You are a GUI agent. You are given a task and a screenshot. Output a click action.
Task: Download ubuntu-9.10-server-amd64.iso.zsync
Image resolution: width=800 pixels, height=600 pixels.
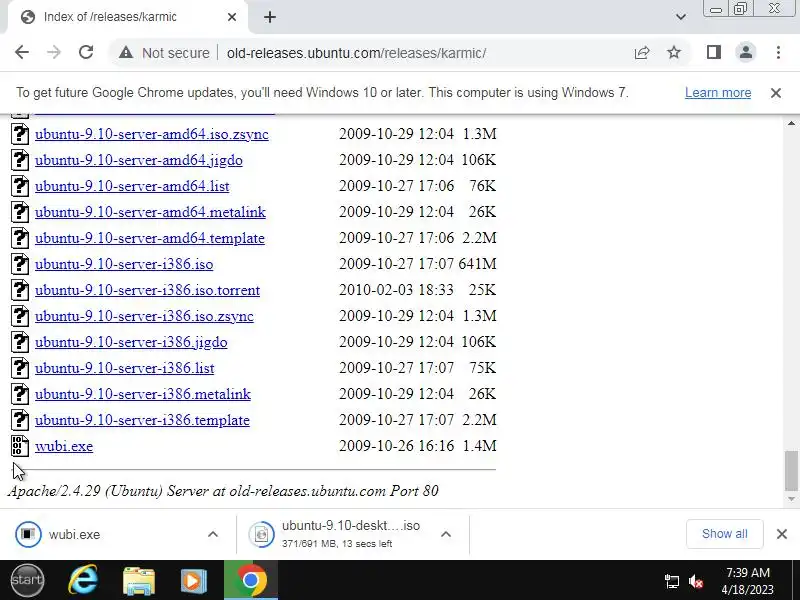pyautogui.click(x=152, y=134)
